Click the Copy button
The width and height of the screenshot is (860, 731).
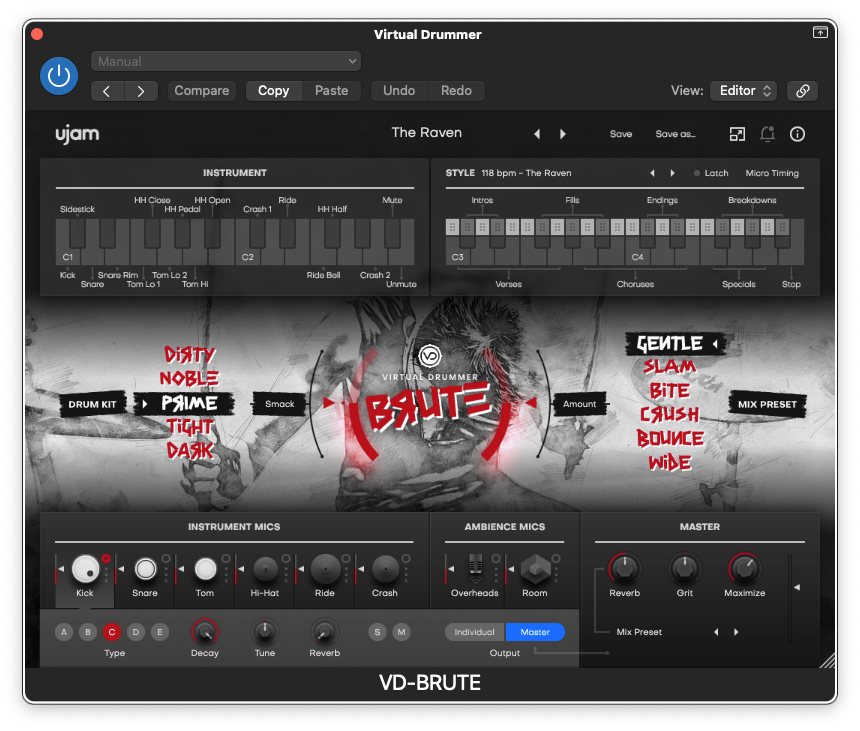coord(273,91)
